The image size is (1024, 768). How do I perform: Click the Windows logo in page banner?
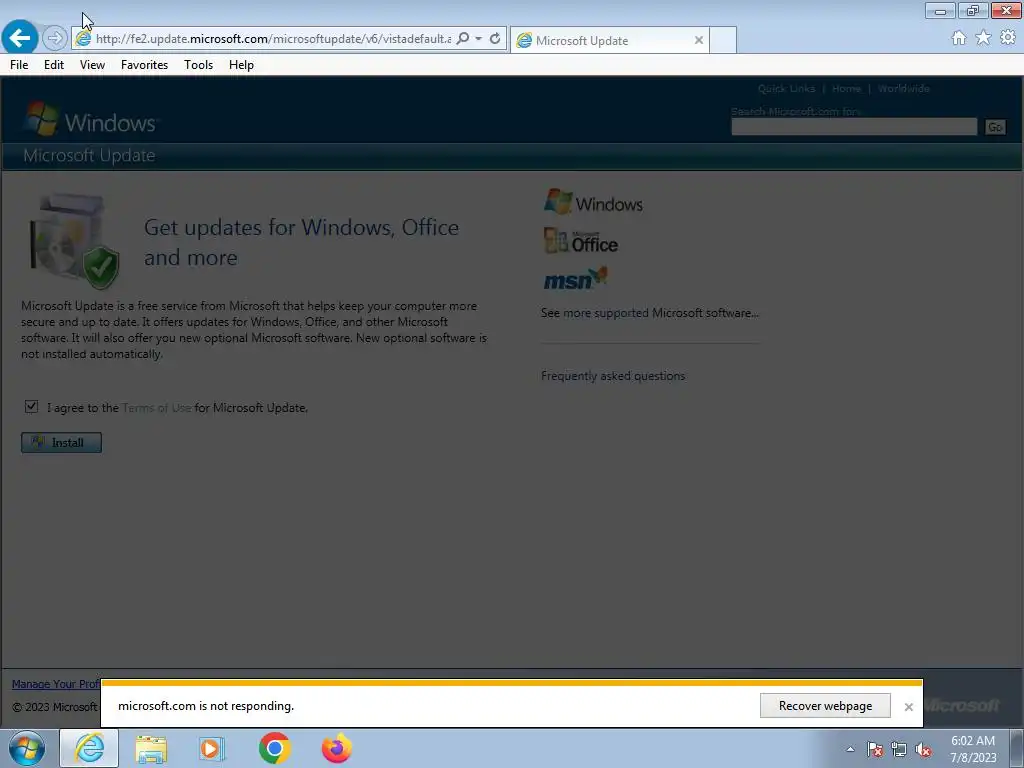[x=91, y=120]
